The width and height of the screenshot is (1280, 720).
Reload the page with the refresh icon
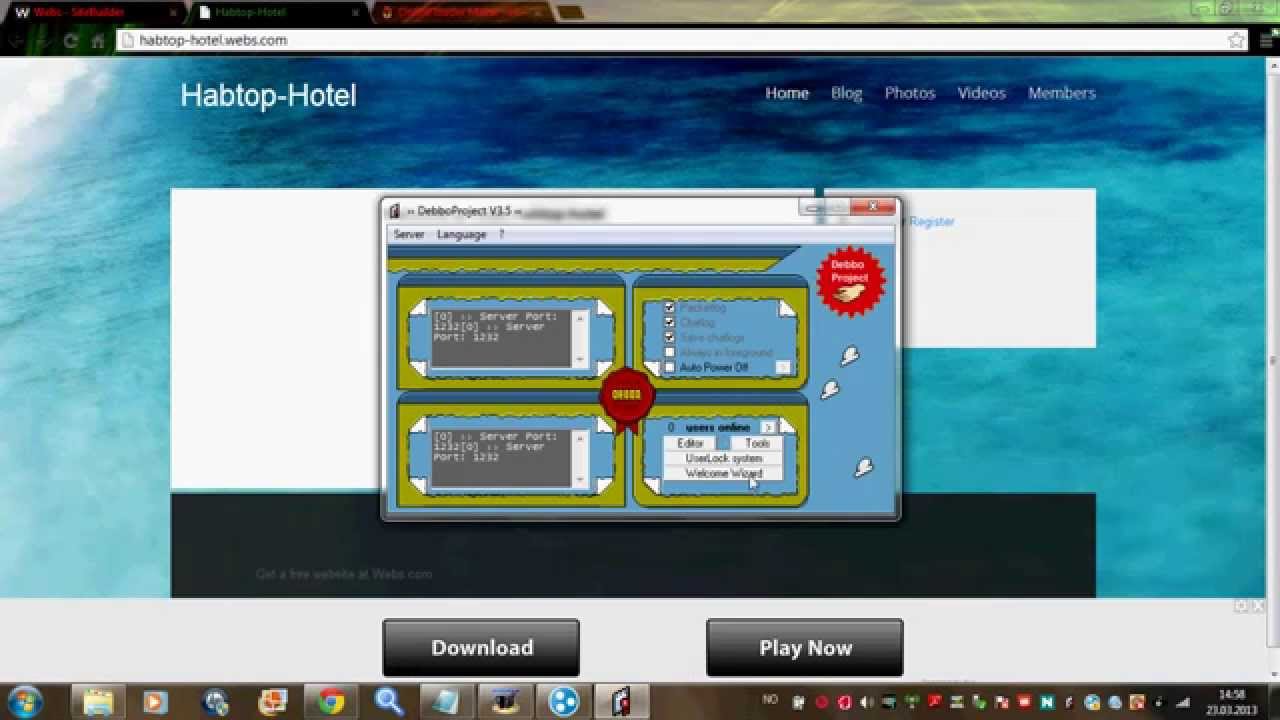[70, 41]
